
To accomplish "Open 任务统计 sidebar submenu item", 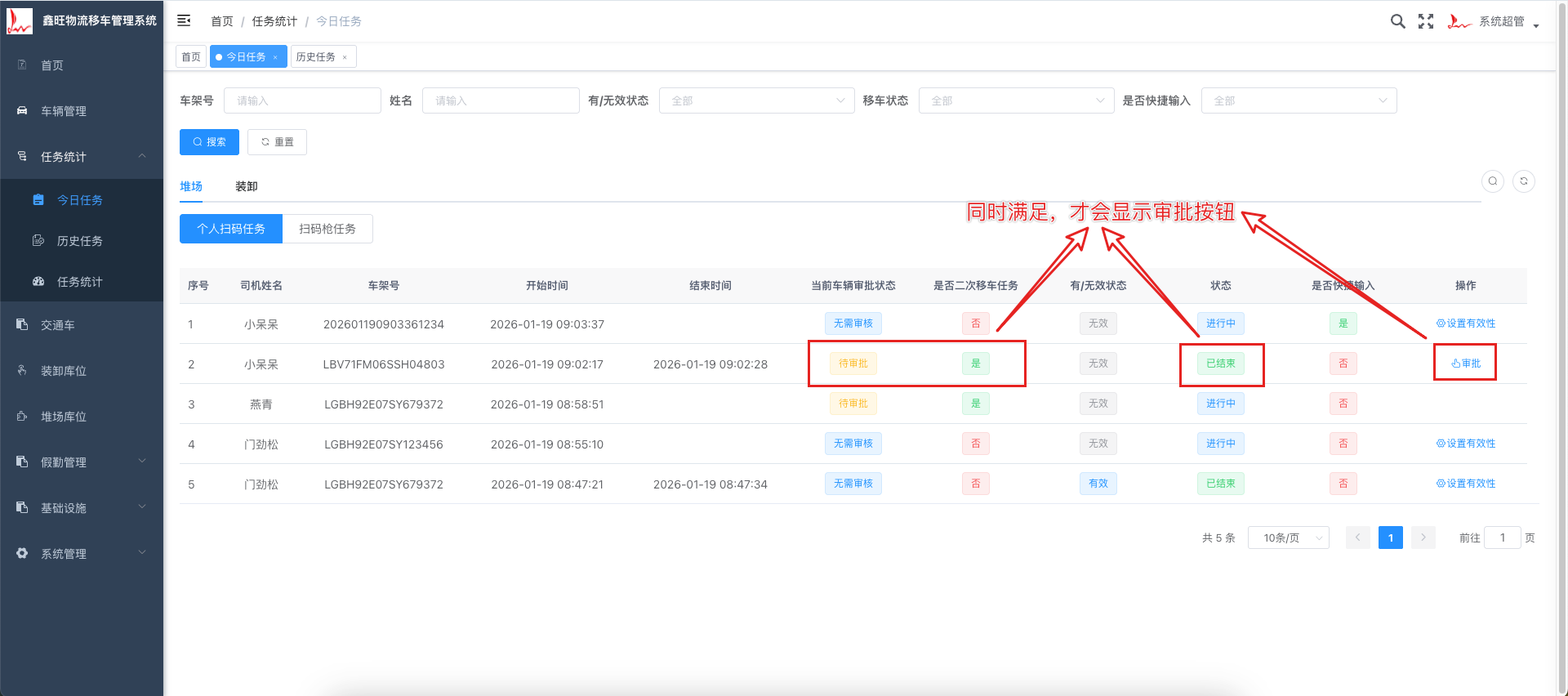I will tap(82, 282).
